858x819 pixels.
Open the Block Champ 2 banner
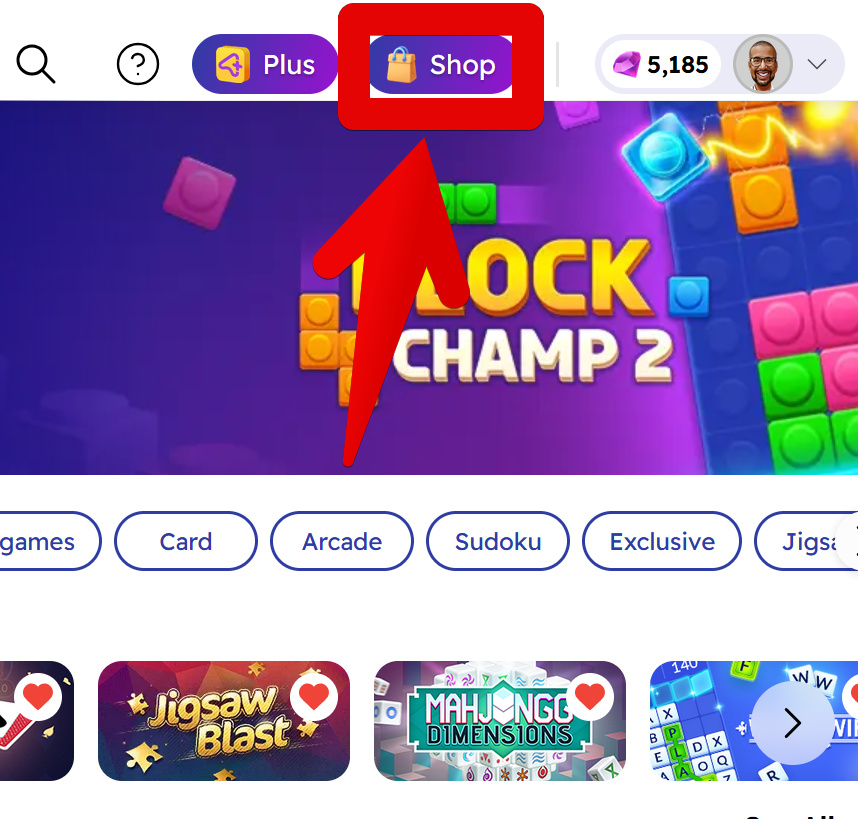(x=429, y=288)
